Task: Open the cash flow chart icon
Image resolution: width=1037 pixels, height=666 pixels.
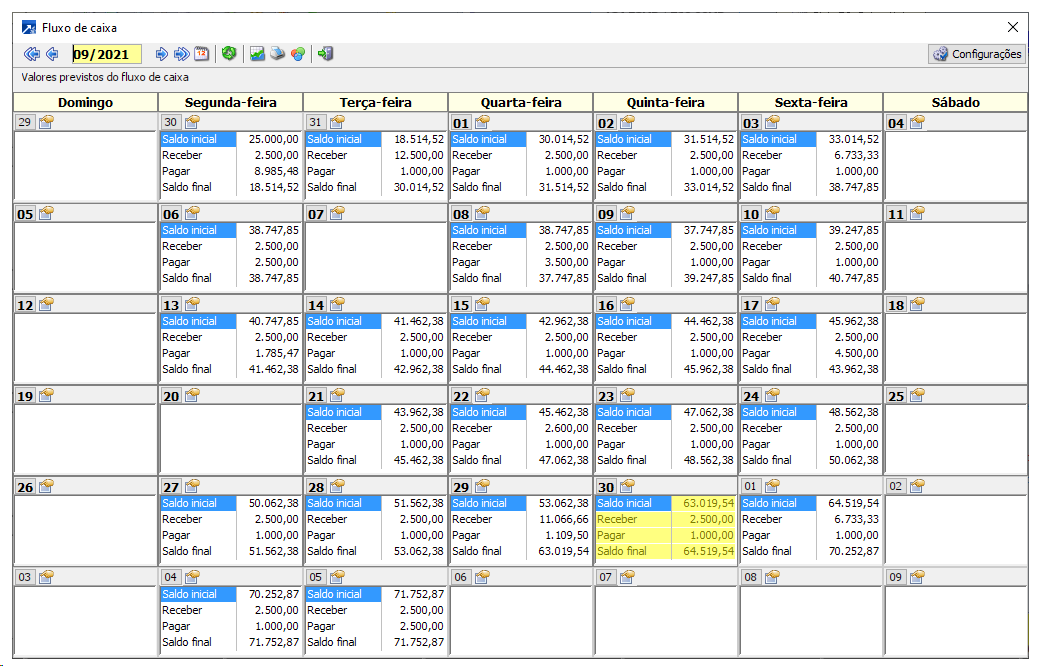Action: point(258,54)
